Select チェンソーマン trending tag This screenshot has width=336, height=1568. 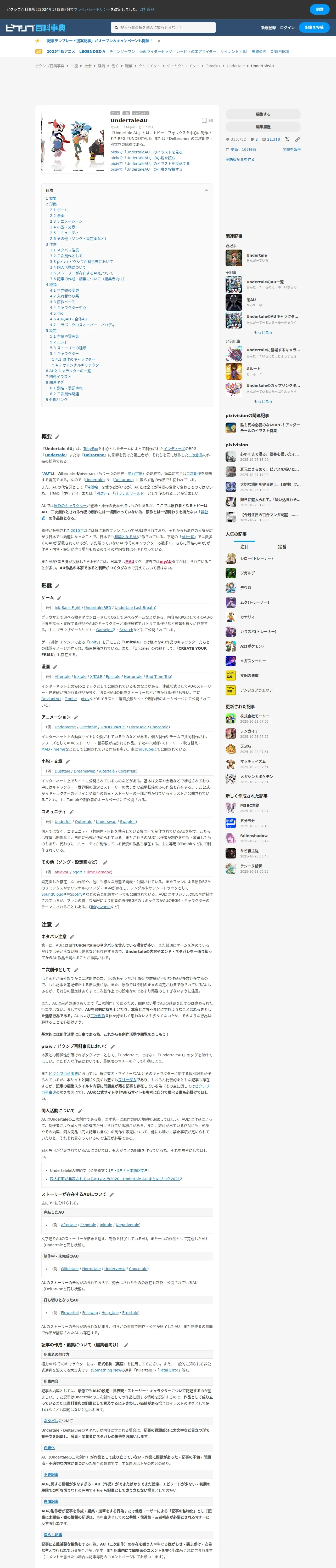pos(122,52)
